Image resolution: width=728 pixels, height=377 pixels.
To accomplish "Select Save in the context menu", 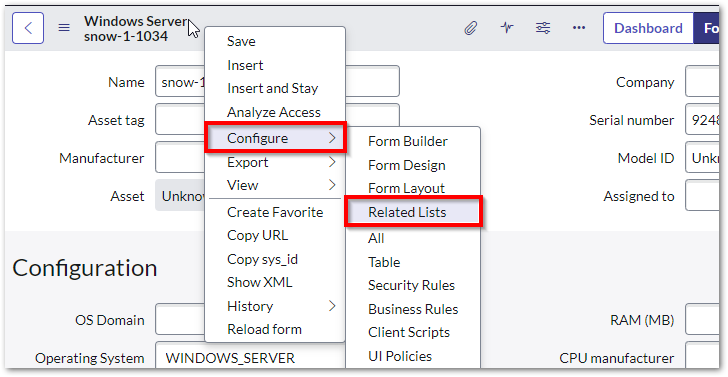I will 275,41.
